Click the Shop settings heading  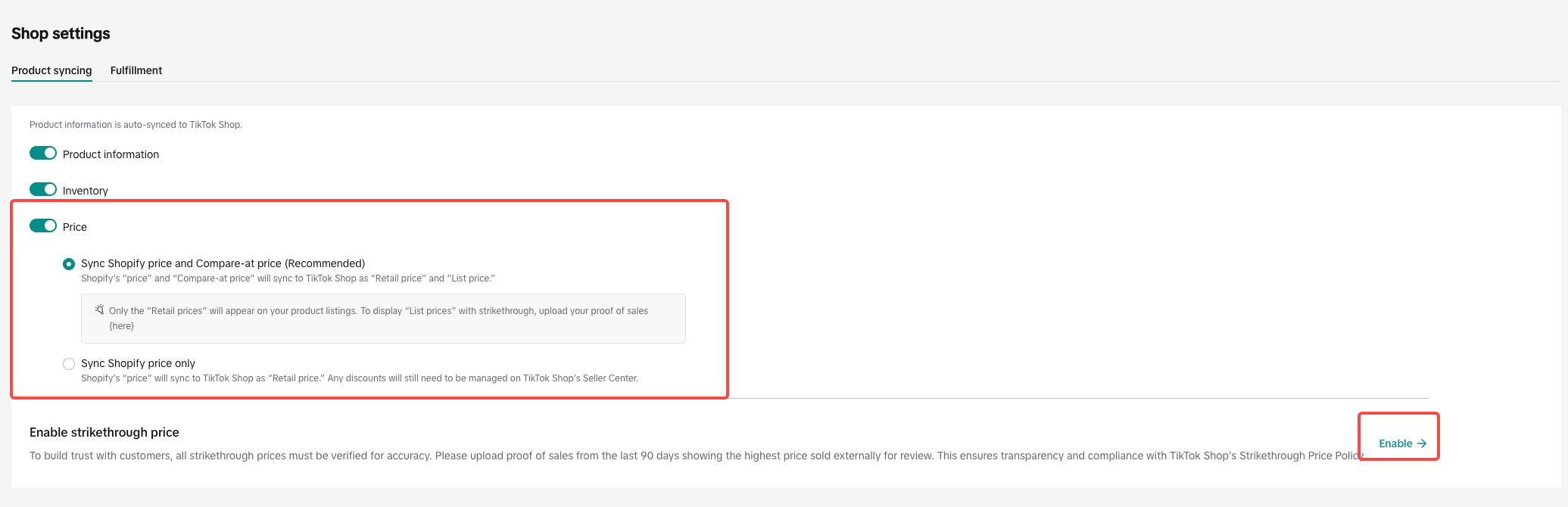pyautogui.click(x=61, y=33)
